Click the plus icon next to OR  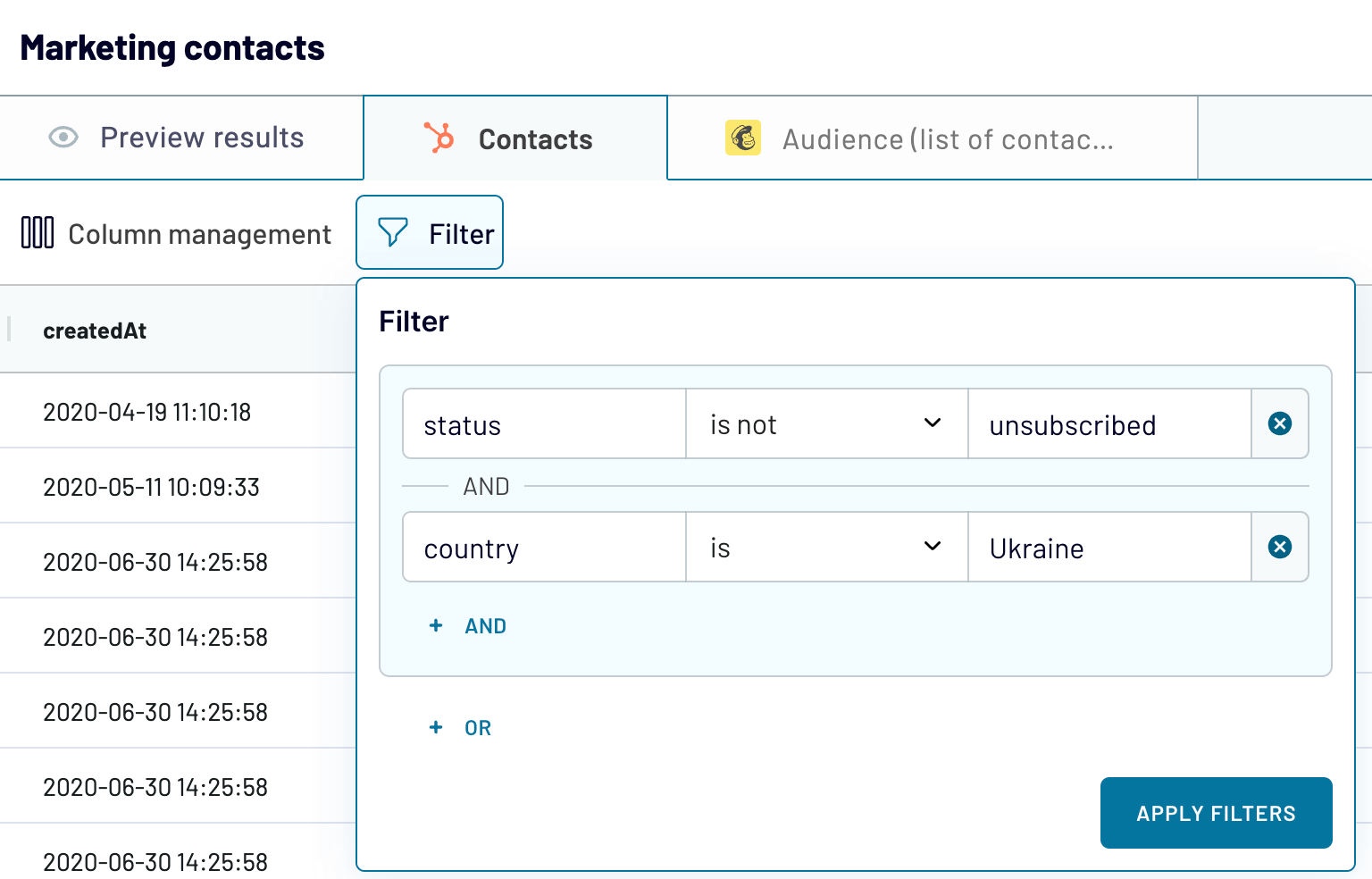click(436, 728)
